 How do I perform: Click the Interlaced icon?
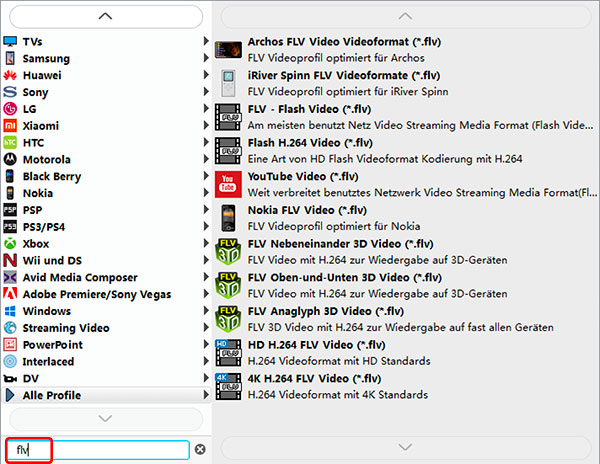[x=10, y=361]
